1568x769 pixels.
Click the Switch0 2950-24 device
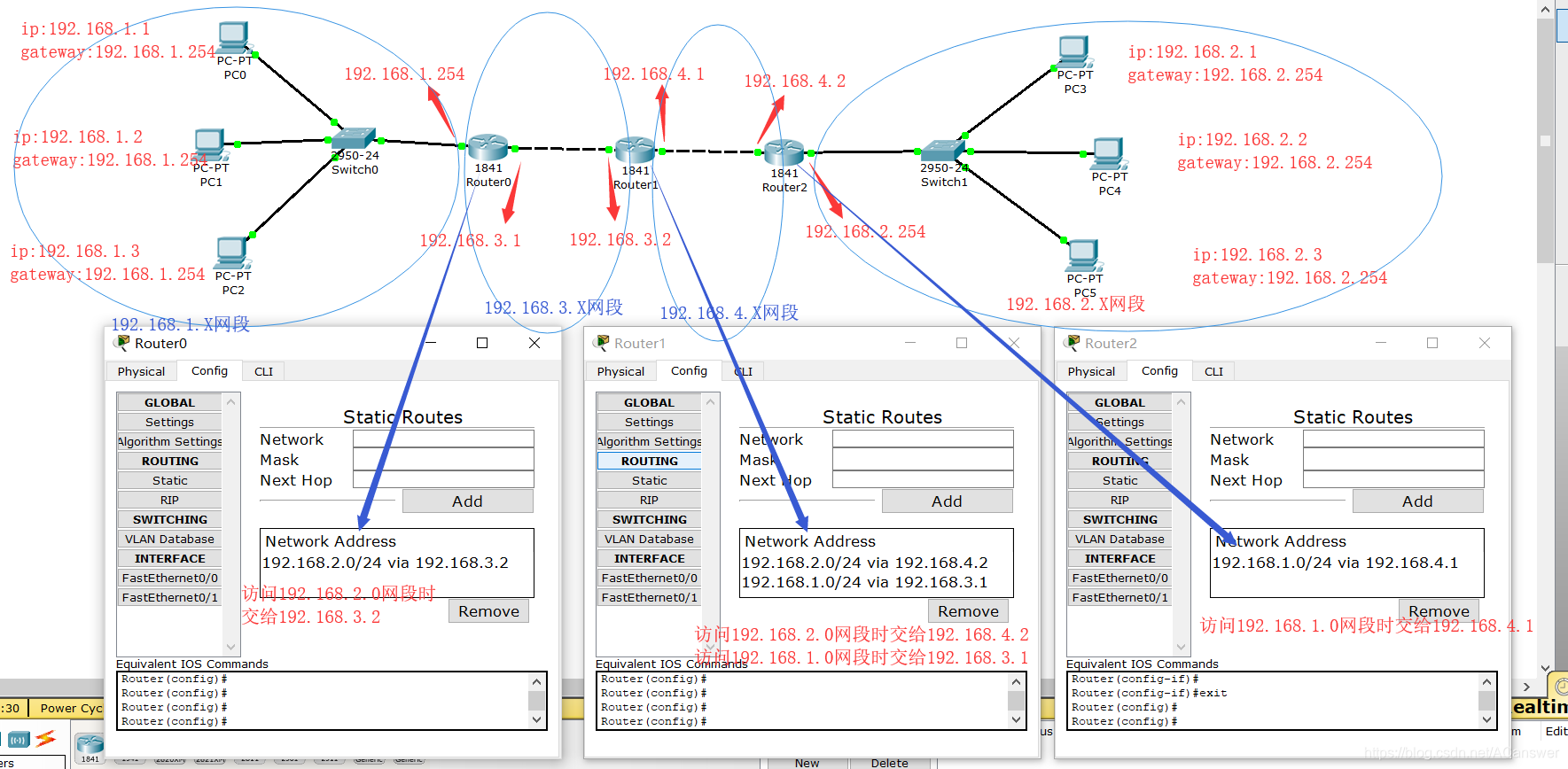tap(355, 139)
